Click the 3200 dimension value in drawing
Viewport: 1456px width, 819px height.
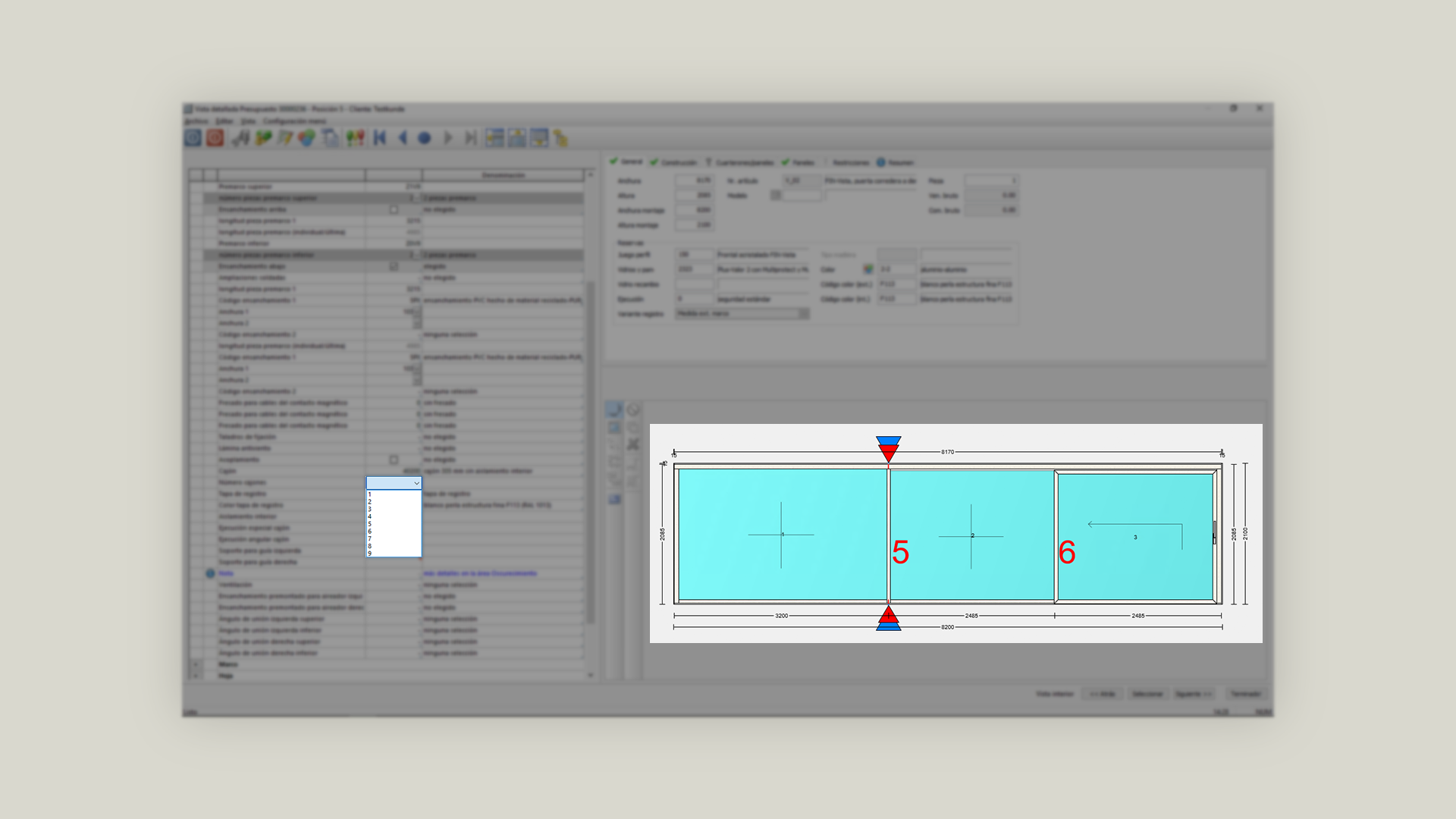click(781, 616)
